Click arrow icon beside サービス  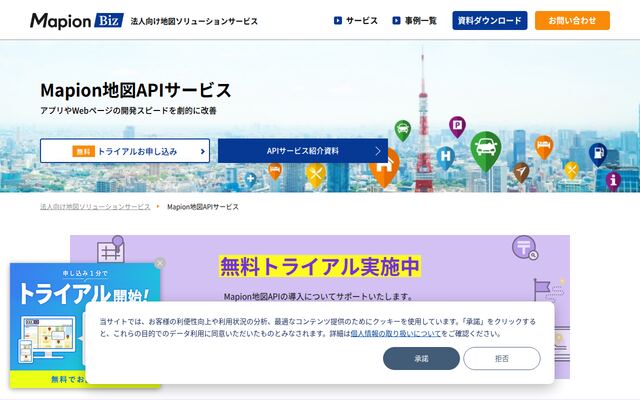tap(338, 20)
